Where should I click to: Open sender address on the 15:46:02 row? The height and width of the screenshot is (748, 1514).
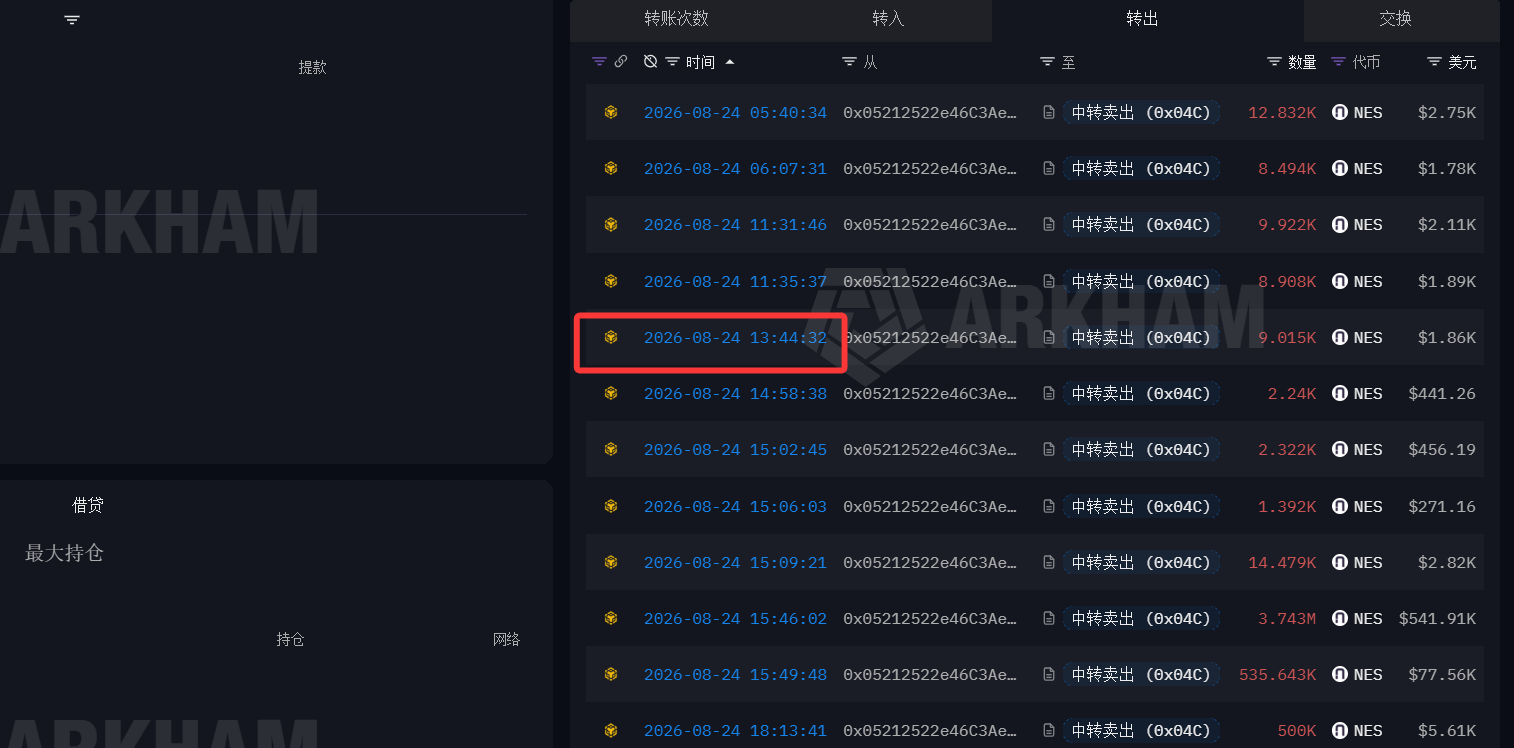pyautogui.click(x=930, y=619)
